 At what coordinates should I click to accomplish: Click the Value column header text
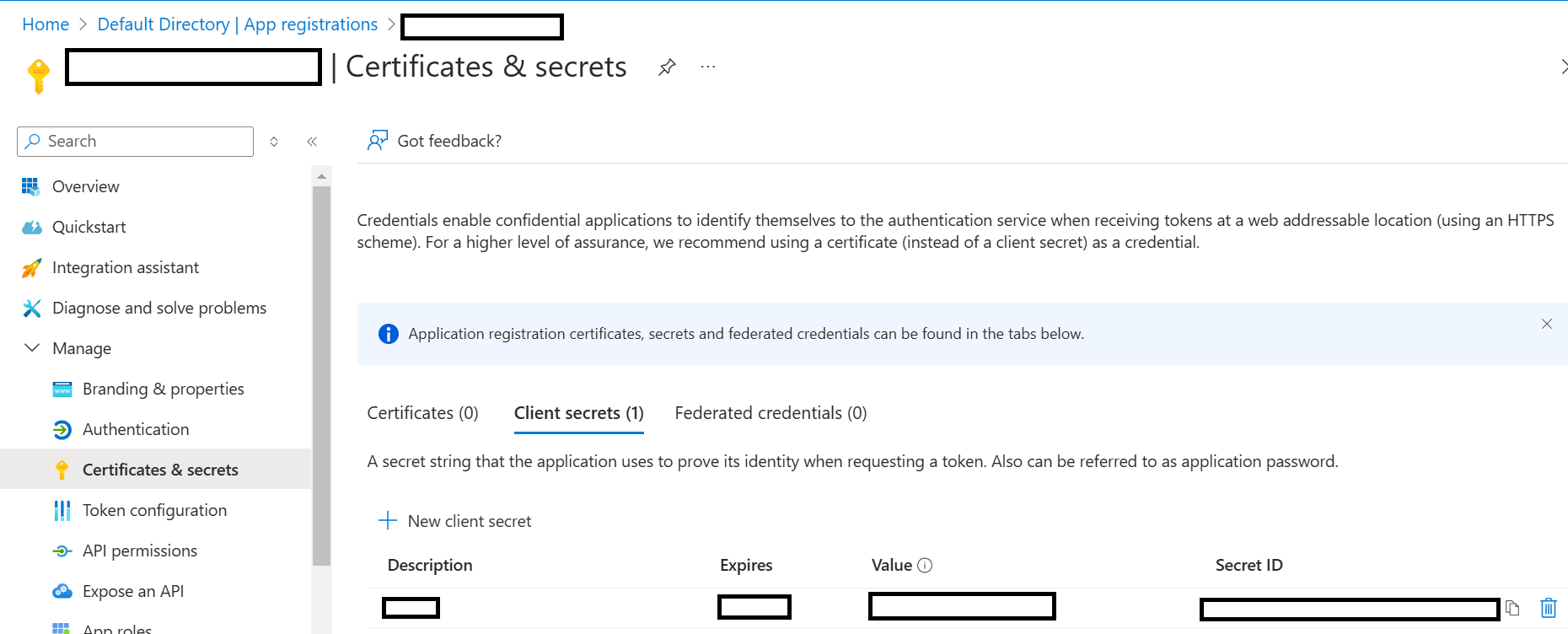[892, 565]
